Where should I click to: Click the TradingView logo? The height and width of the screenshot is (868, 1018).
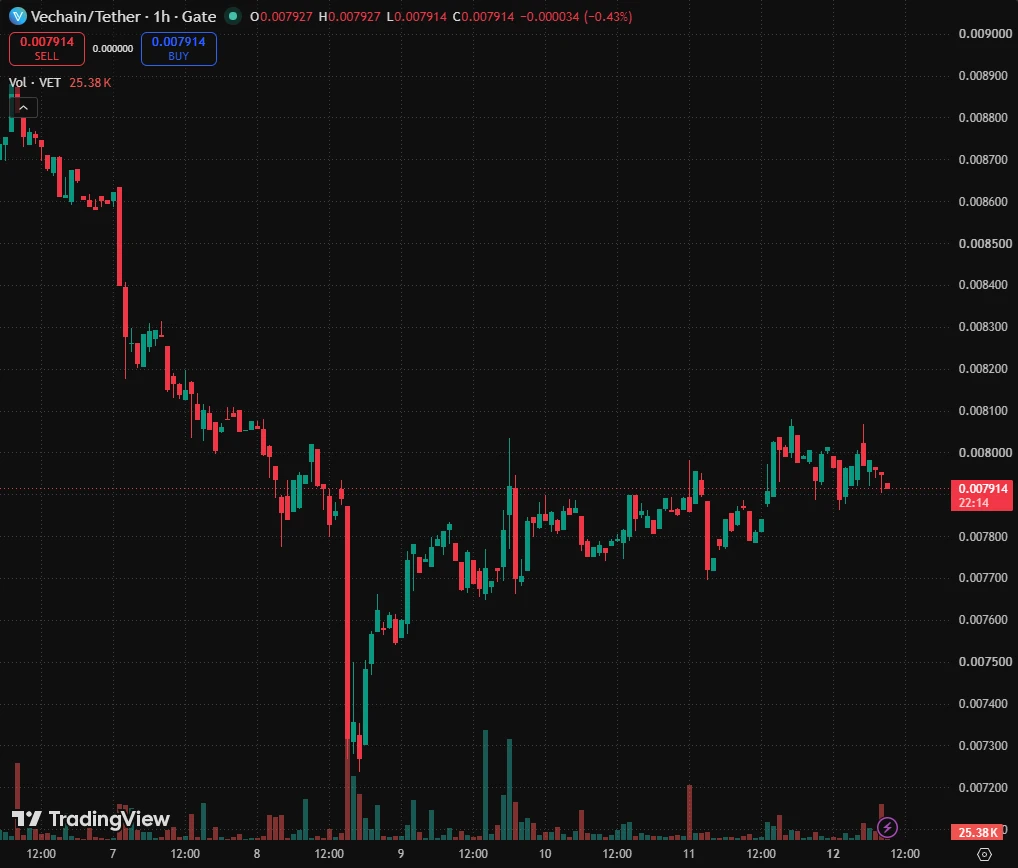click(x=91, y=819)
